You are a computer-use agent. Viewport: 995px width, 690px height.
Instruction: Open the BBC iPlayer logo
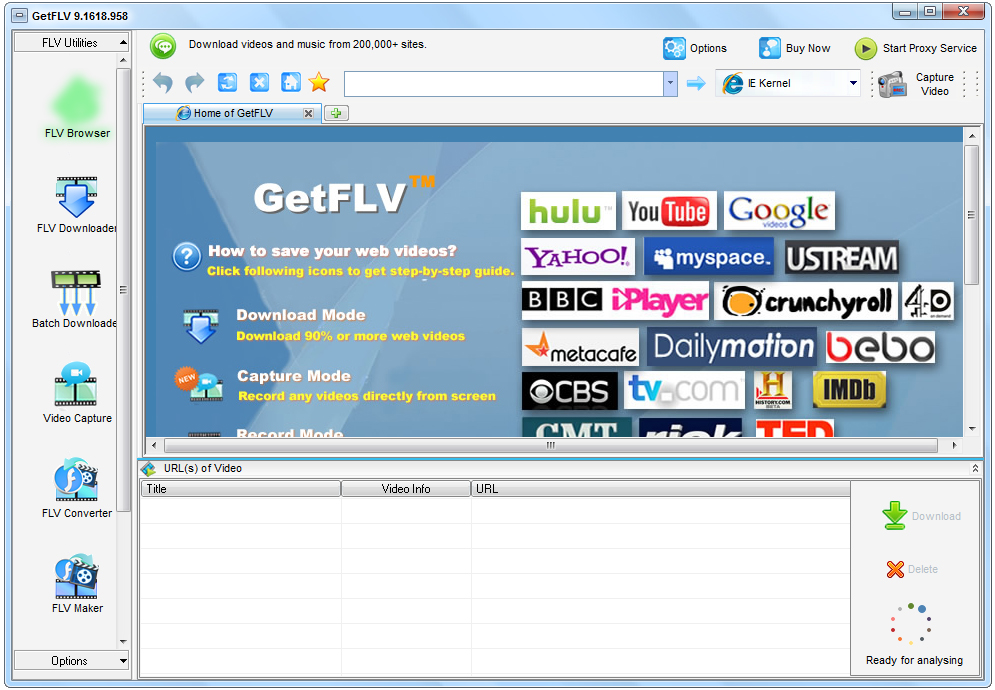tap(615, 301)
